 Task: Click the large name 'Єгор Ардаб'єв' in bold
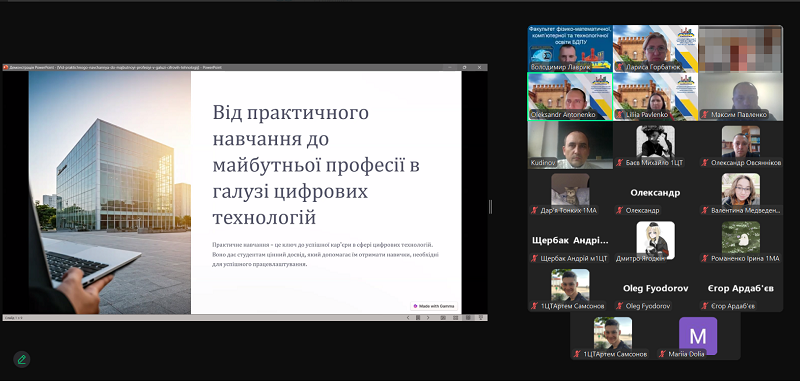740,288
